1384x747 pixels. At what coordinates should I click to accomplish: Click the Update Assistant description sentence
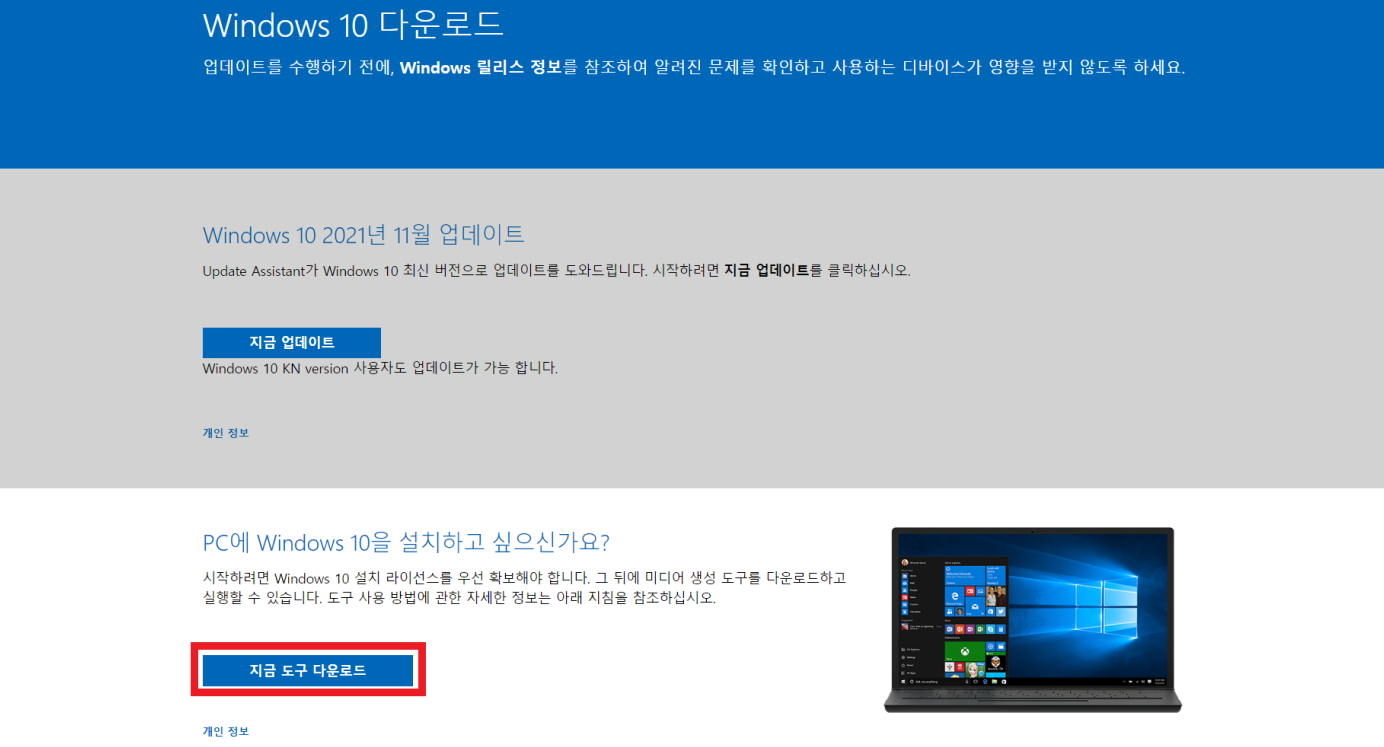point(557,270)
